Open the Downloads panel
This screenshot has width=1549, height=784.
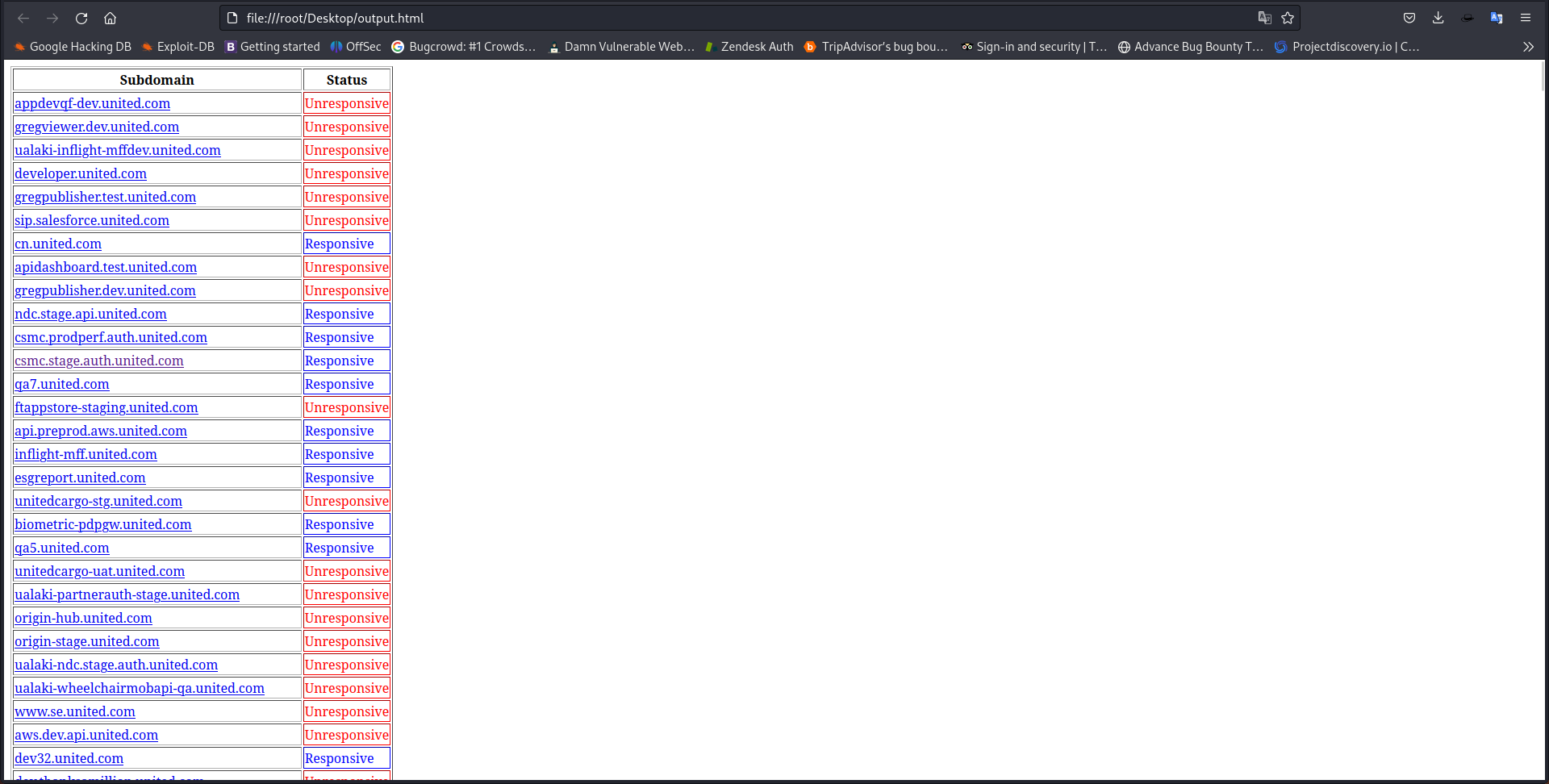(1438, 18)
